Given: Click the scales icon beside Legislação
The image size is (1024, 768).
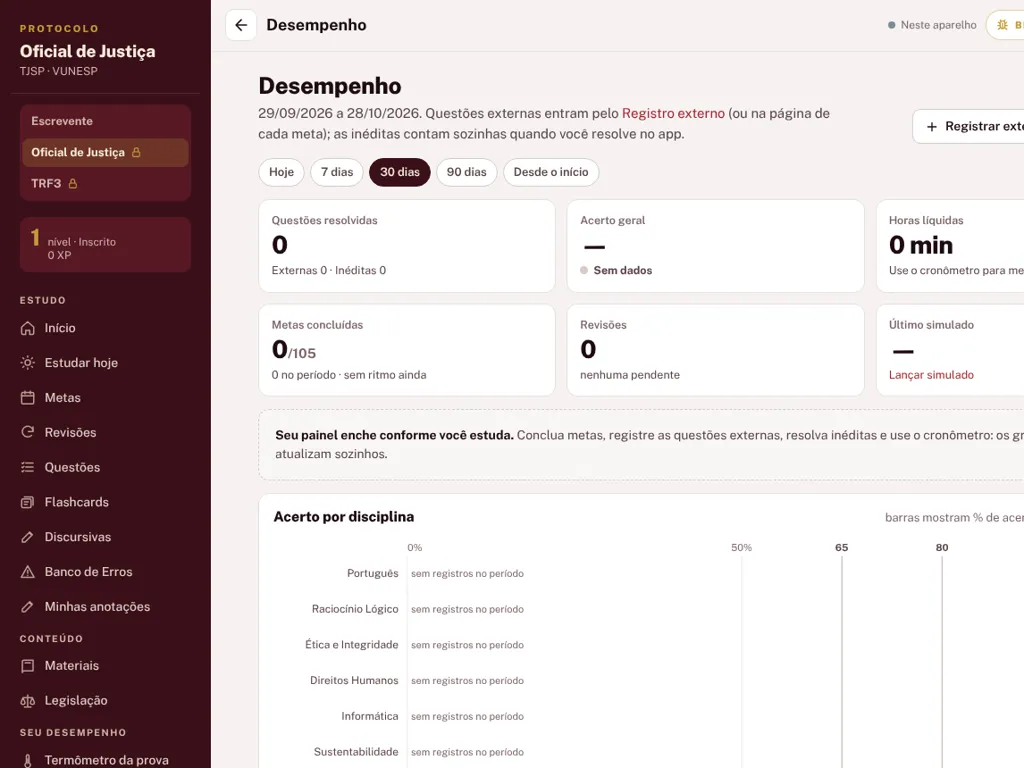Looking at the screenshot, I should (27, 701).
